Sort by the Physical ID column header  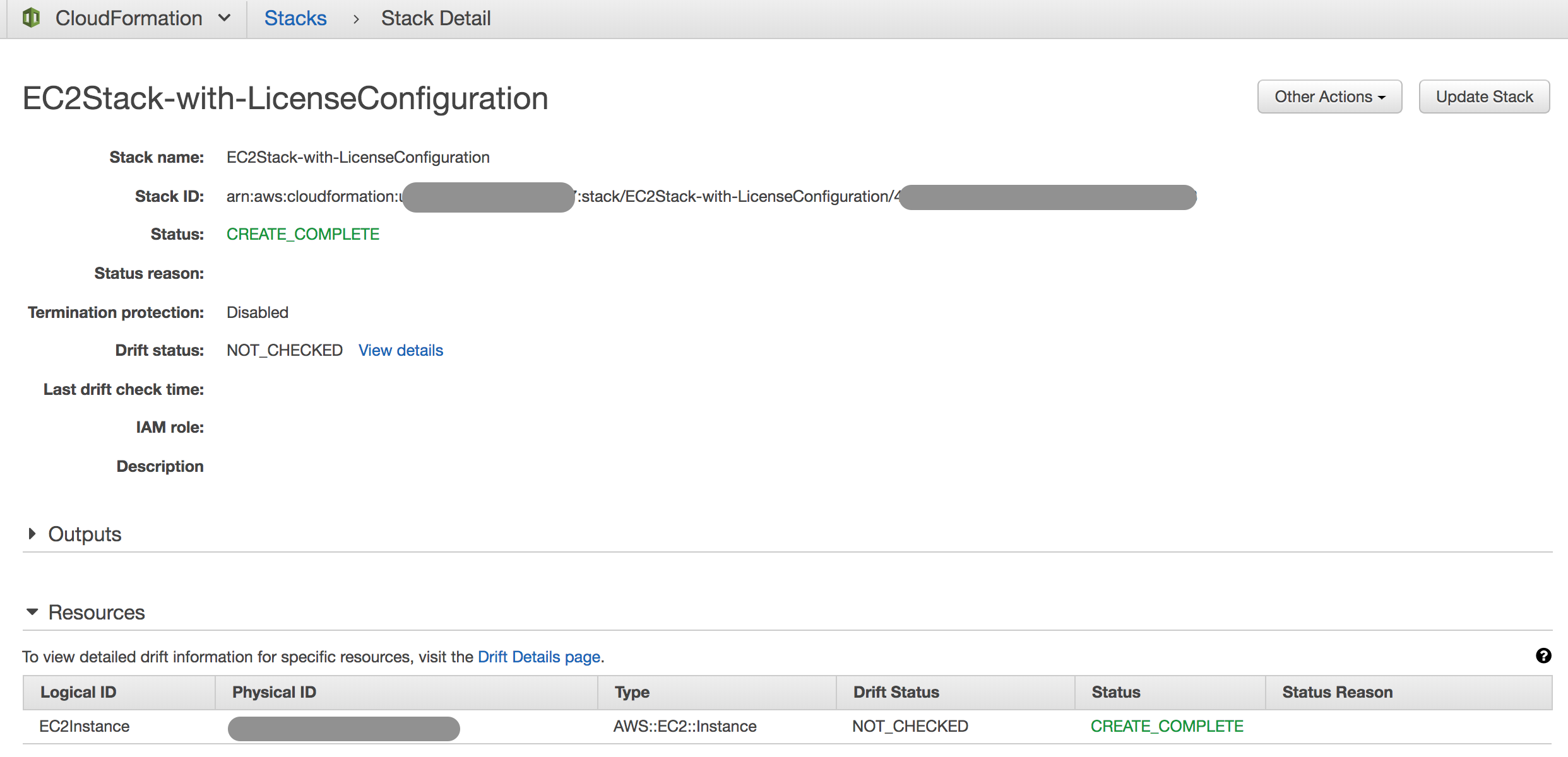274,692
